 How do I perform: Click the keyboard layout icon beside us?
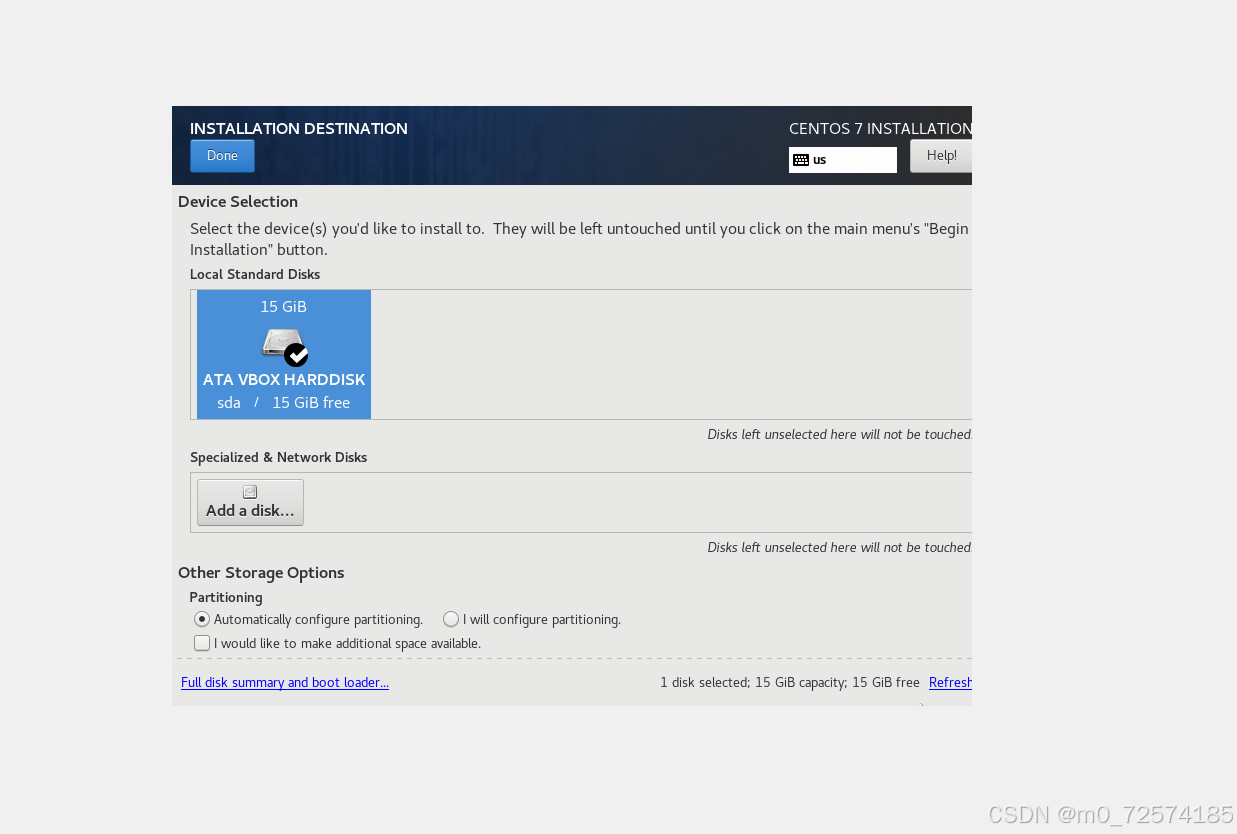tap(800, 160)
